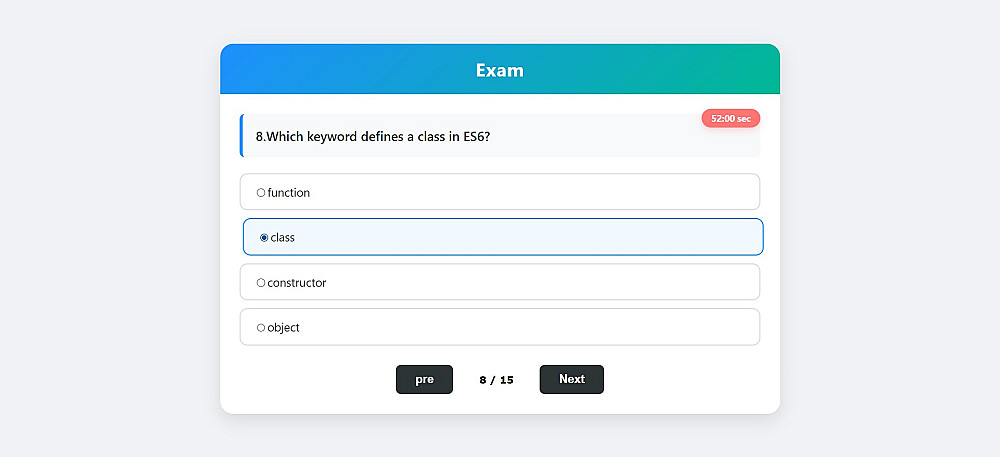1000x457 pixels.
Task: Advance using the "Next" button
Action: point(571,379)
